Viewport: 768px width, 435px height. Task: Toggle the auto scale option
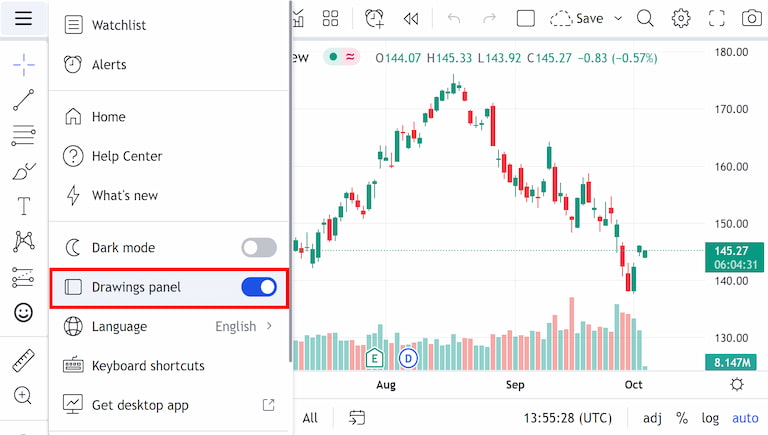point(745,418)
